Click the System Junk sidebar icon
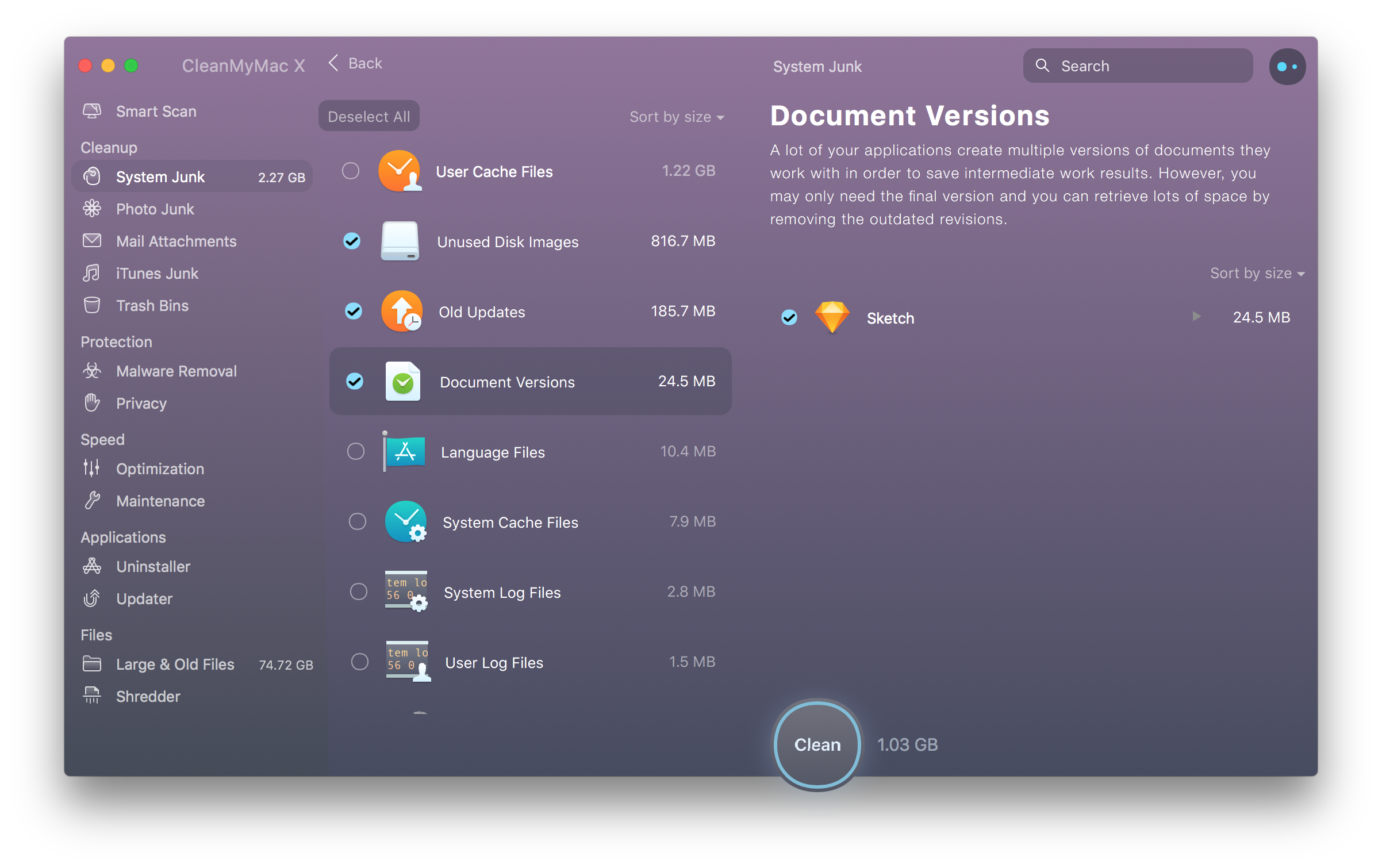The image size is (1382, 868). tap(92, 176)
